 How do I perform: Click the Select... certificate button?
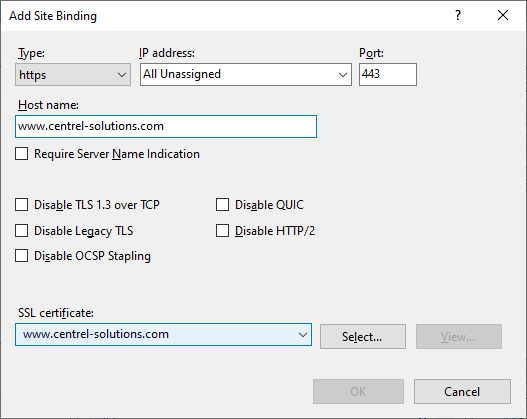click(363, 337)
